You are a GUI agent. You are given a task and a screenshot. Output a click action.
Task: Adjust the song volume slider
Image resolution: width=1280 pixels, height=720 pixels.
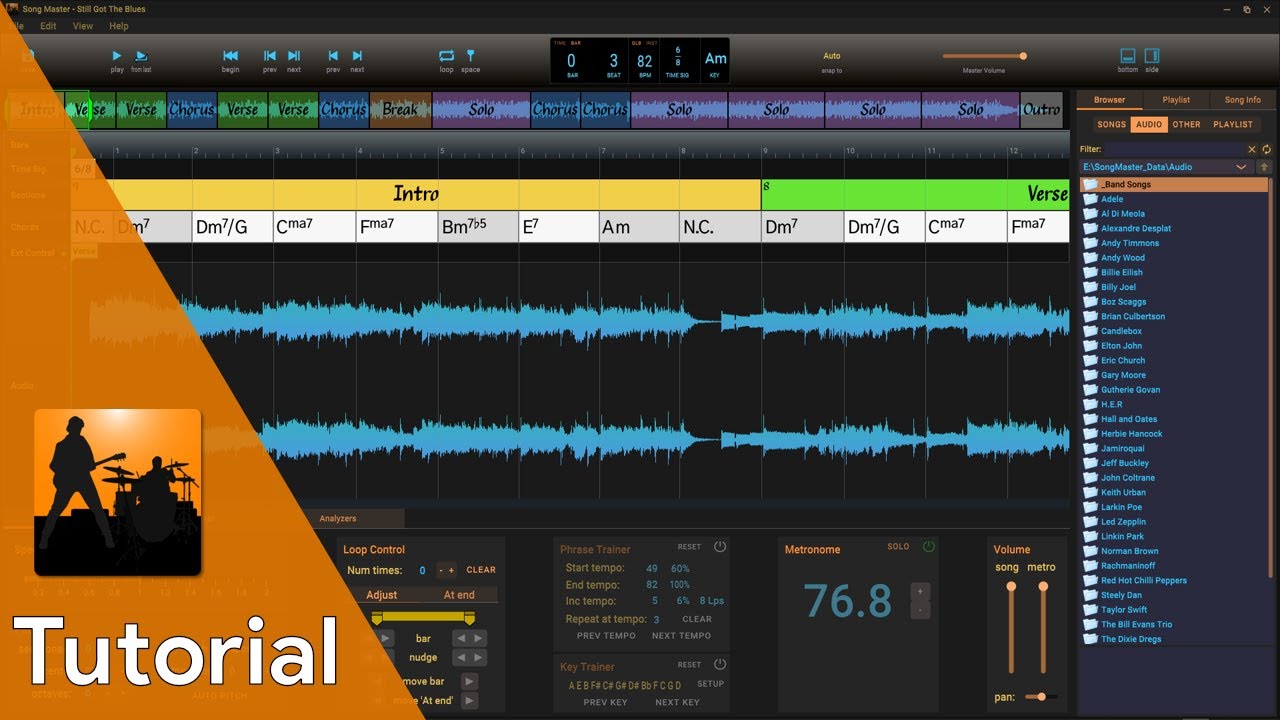click(1011, 629)
